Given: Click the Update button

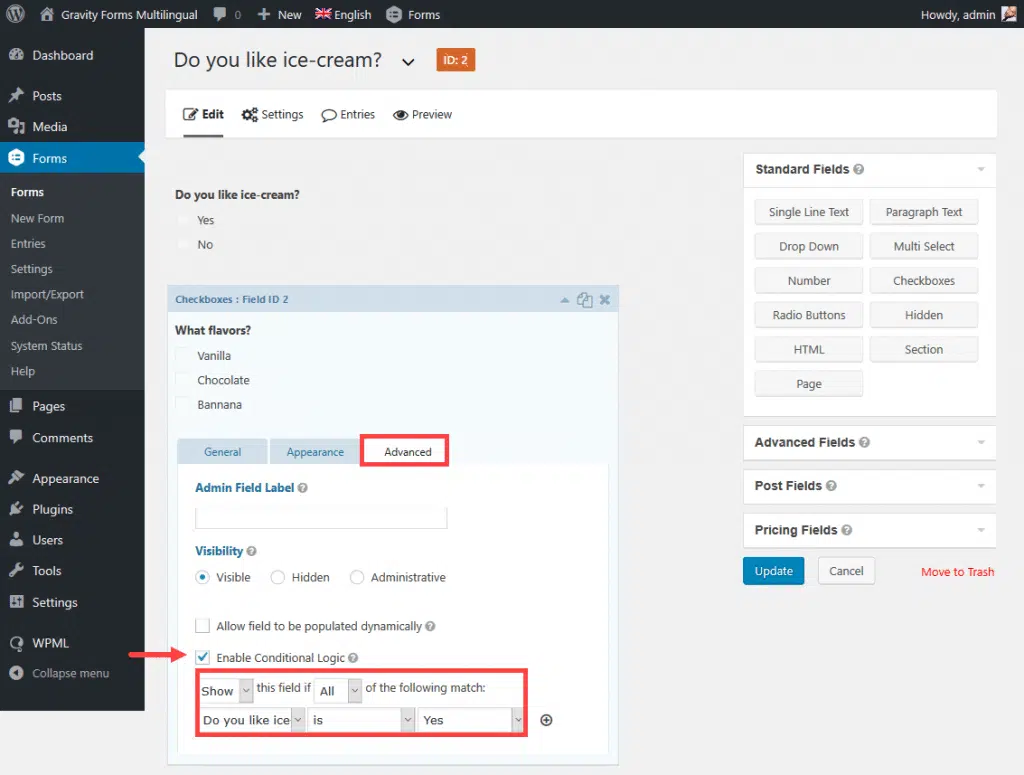Looking at the screenshot, I should [773, 571].
